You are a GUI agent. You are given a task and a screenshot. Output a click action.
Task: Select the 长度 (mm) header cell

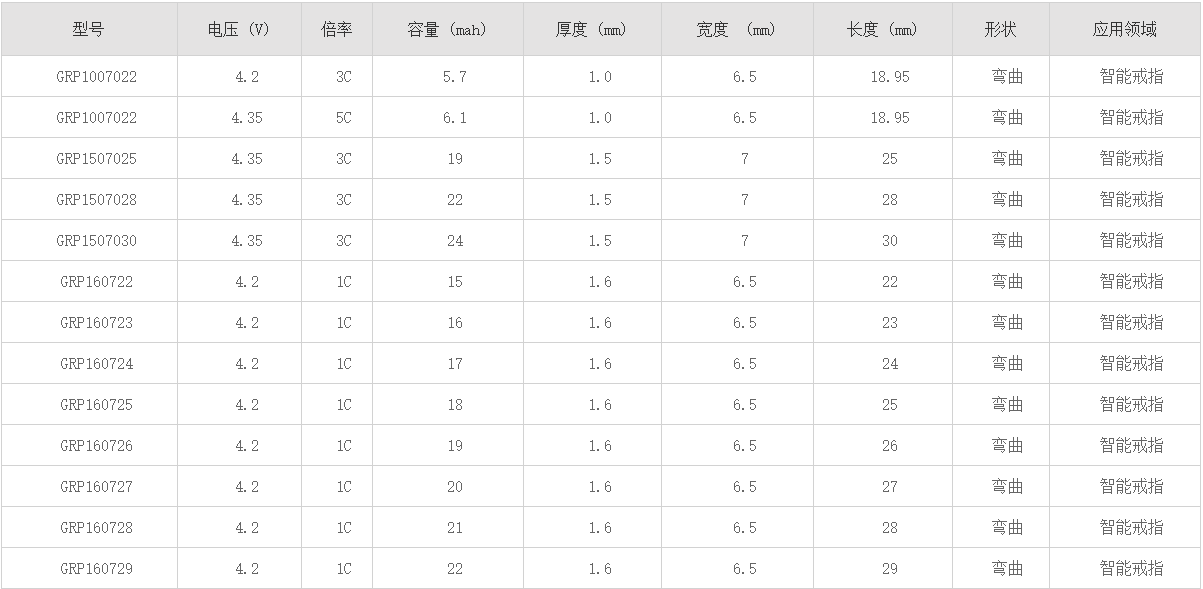[881, 29]
